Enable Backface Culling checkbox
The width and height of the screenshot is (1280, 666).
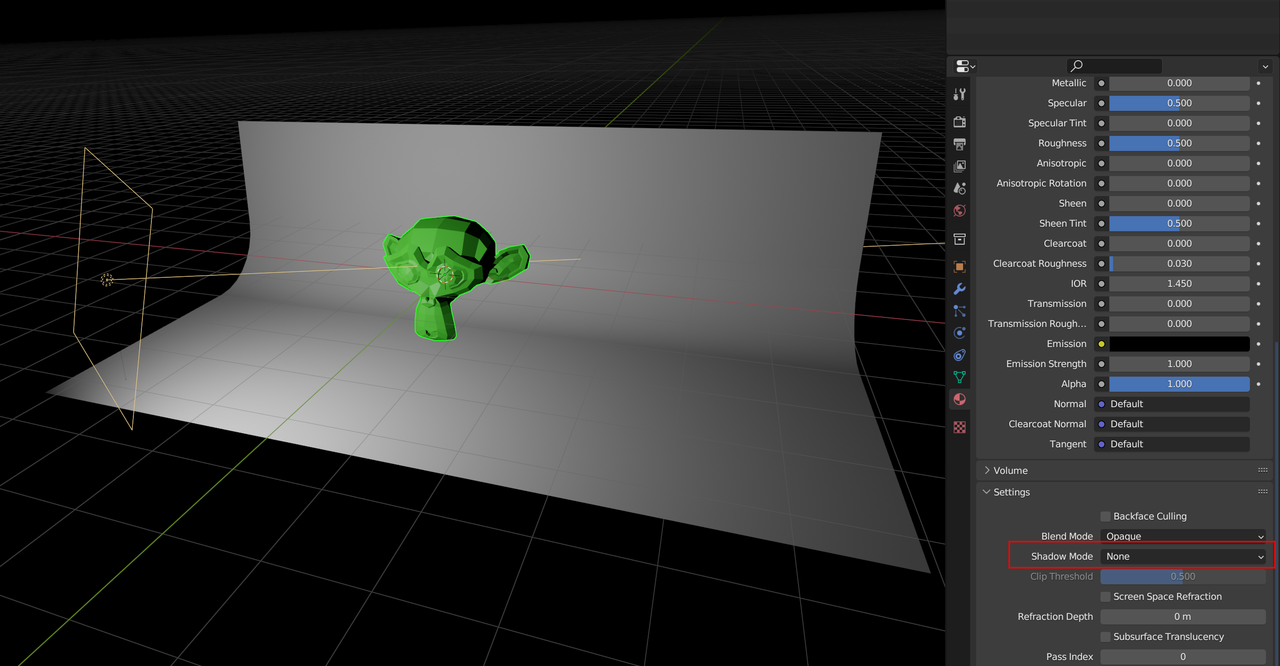pos(1105,516)
